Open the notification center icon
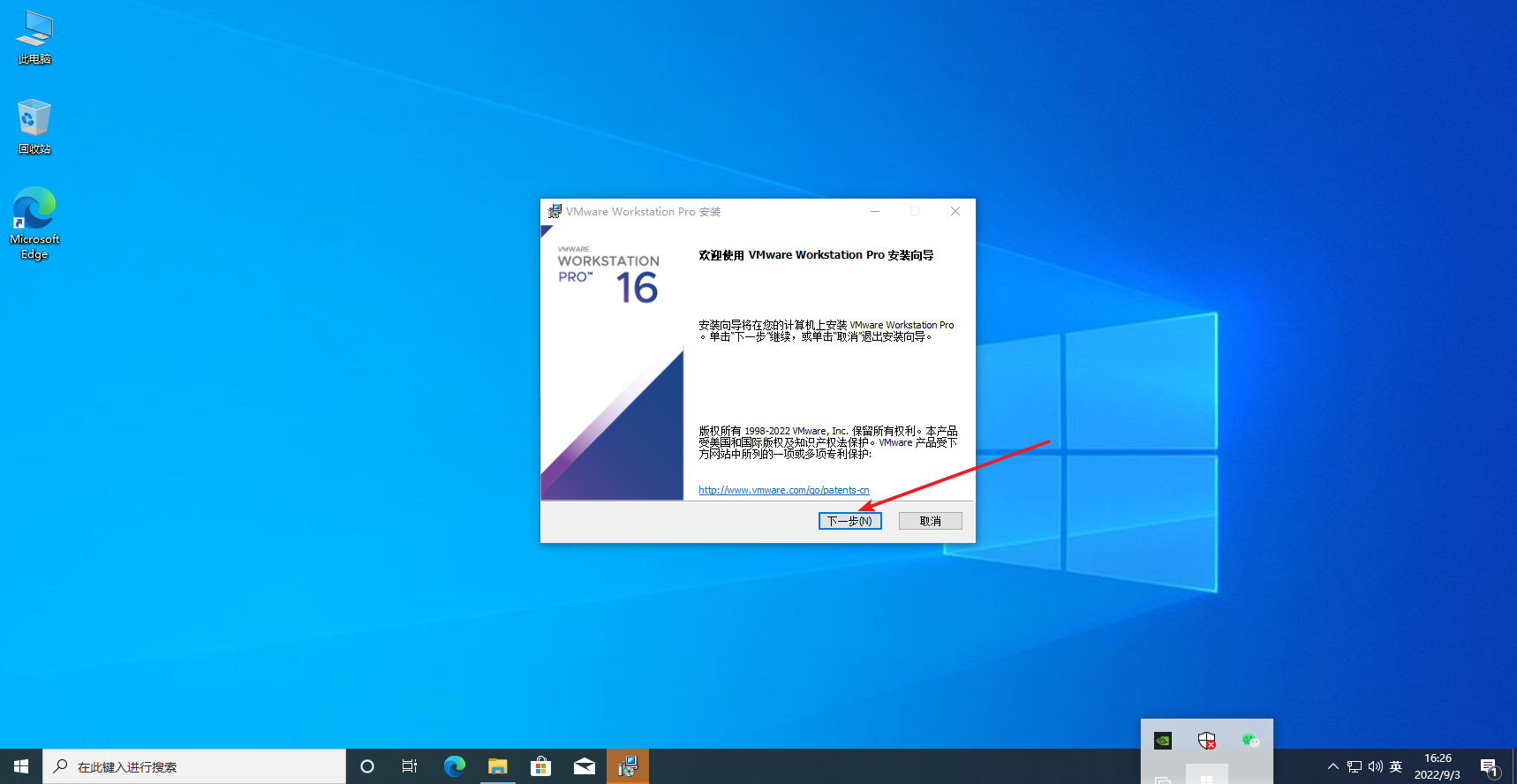1517x784 pixels. 1490,766
